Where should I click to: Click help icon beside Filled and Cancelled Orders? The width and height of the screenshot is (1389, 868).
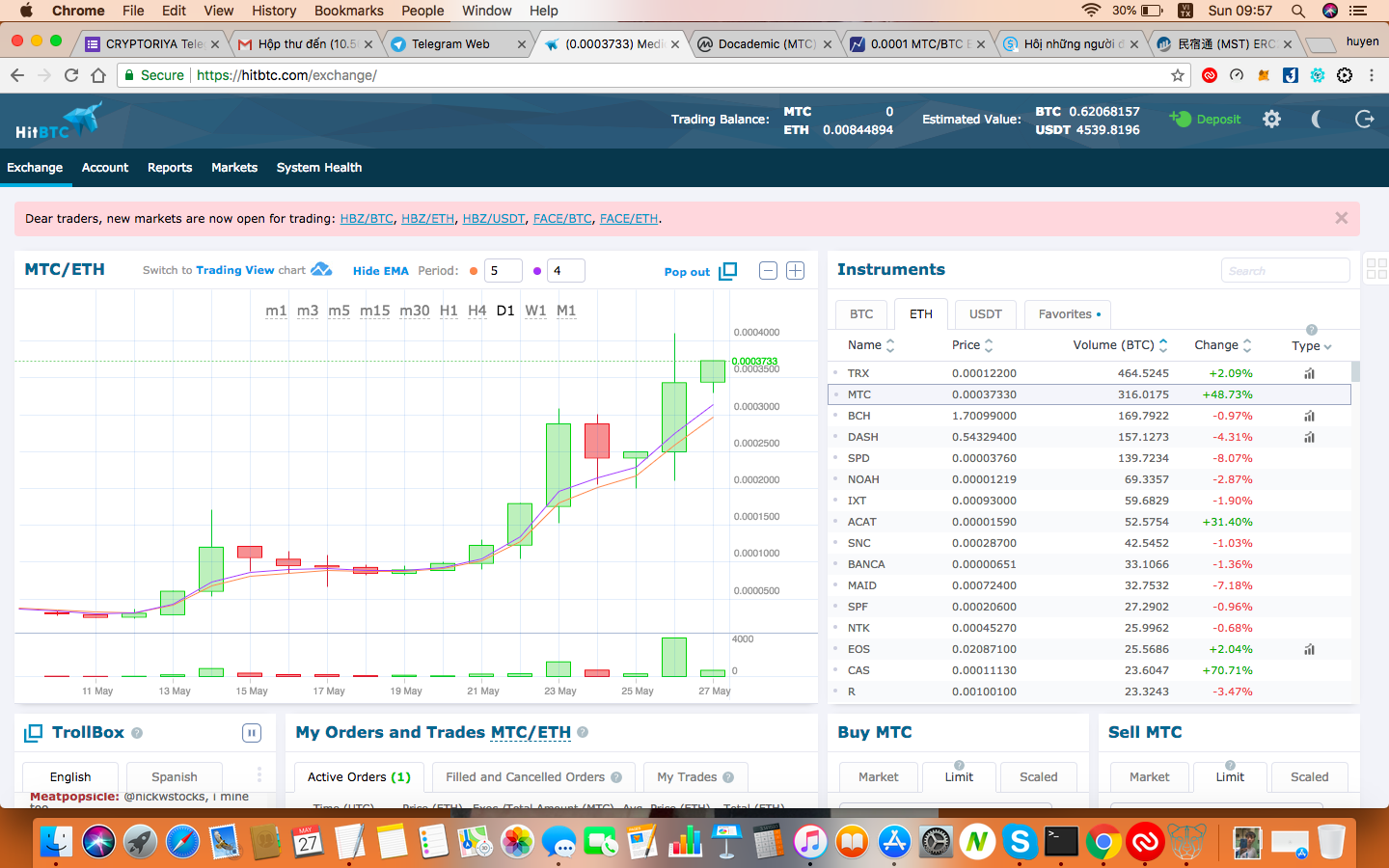[616, 777]
